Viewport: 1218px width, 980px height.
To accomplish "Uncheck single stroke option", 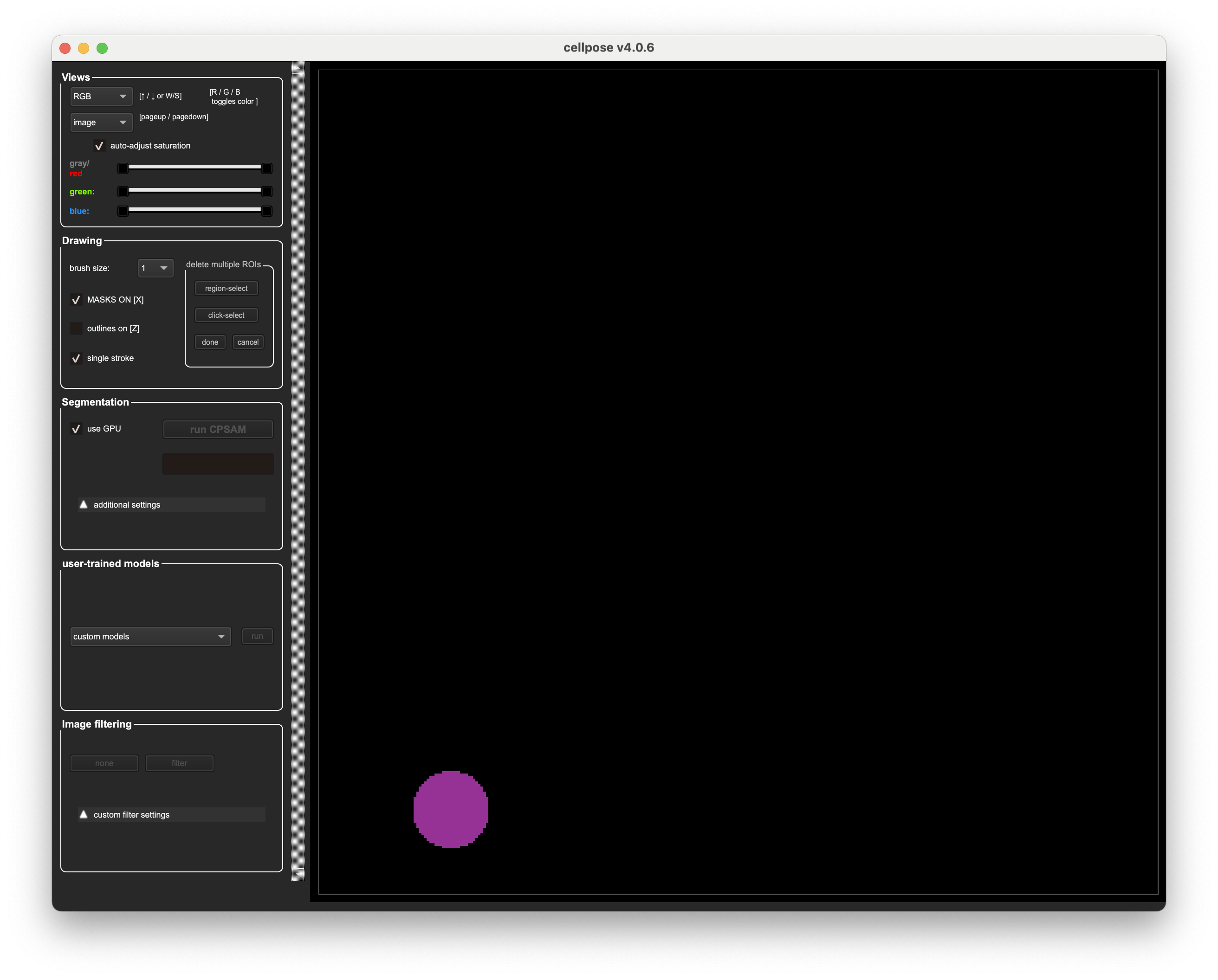I will click(x=76, y=358).
